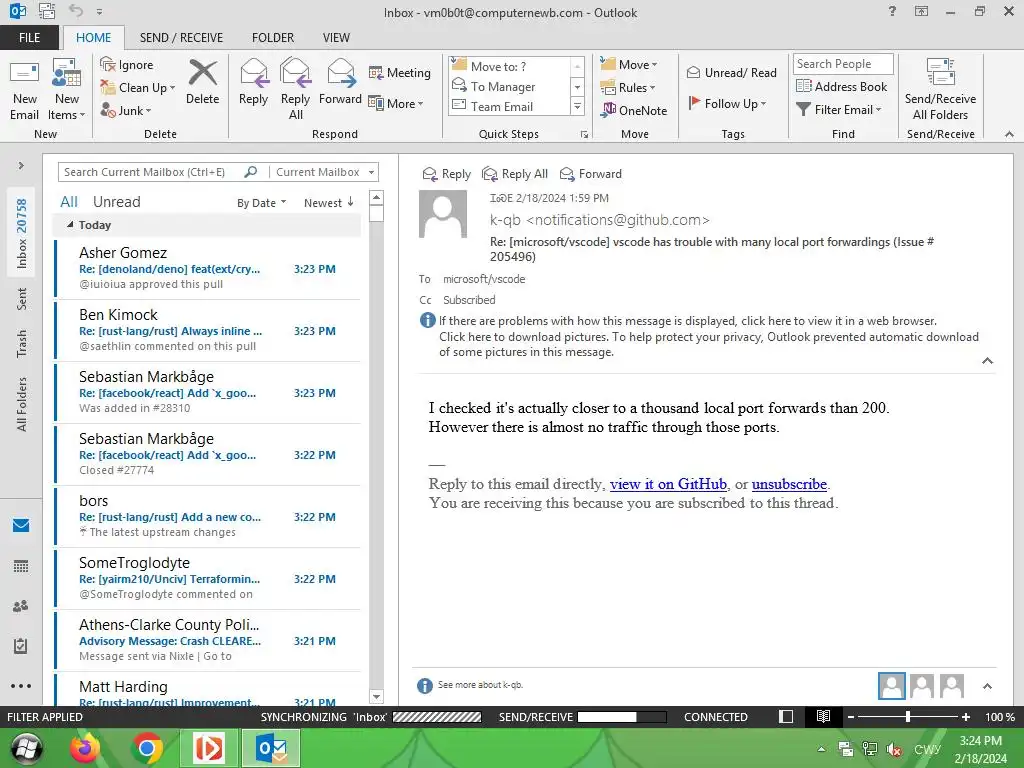This screenshot has width=1024, height=768.
Task: Open More respond actions dropdown
Action: pos(396,103)
